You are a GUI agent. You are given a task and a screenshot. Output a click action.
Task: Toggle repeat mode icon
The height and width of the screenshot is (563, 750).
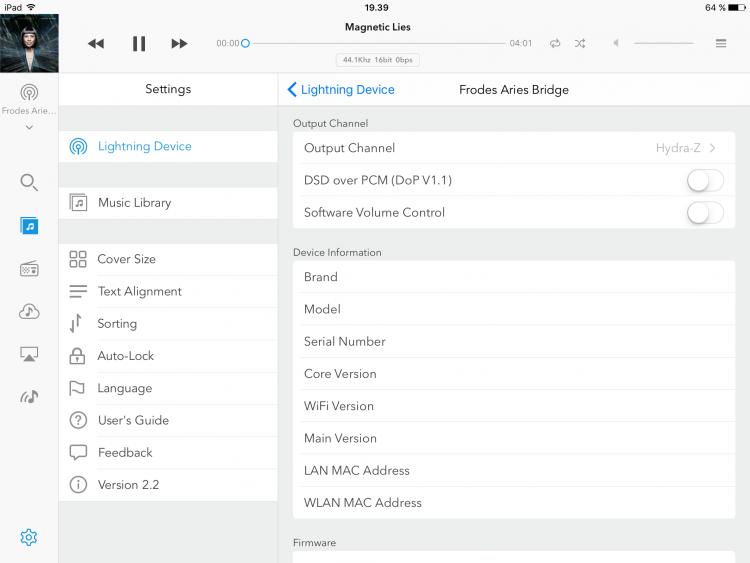[x=555, y=44]
